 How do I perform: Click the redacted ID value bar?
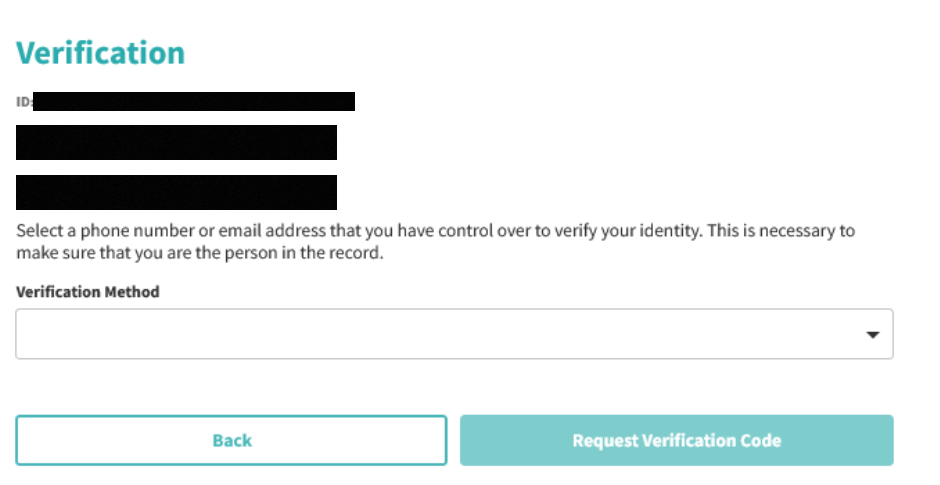(194, 101)
